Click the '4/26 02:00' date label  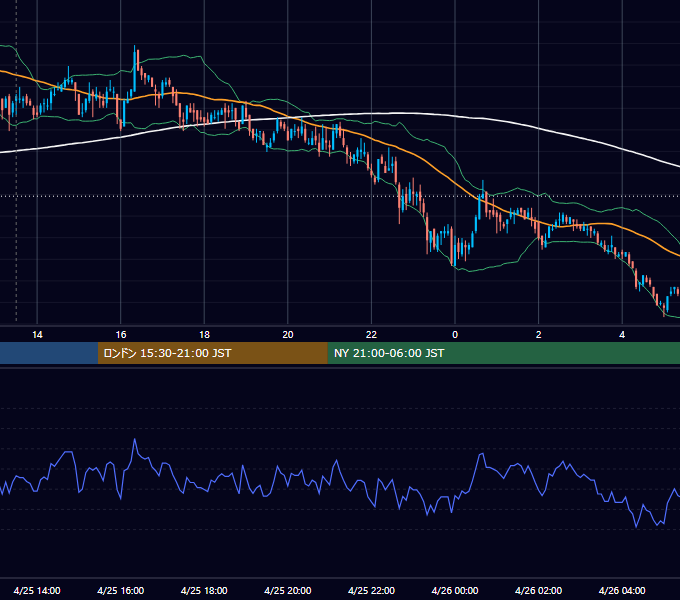(x=538, y=590)
